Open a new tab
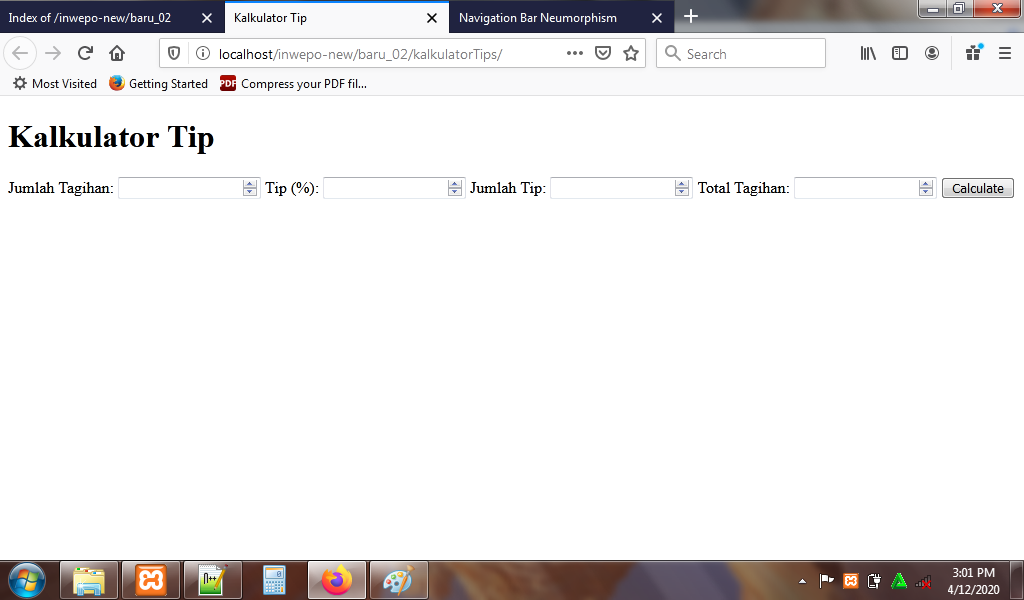Image resolution: width=1024 pixels, height=600 pixels. 691,16
